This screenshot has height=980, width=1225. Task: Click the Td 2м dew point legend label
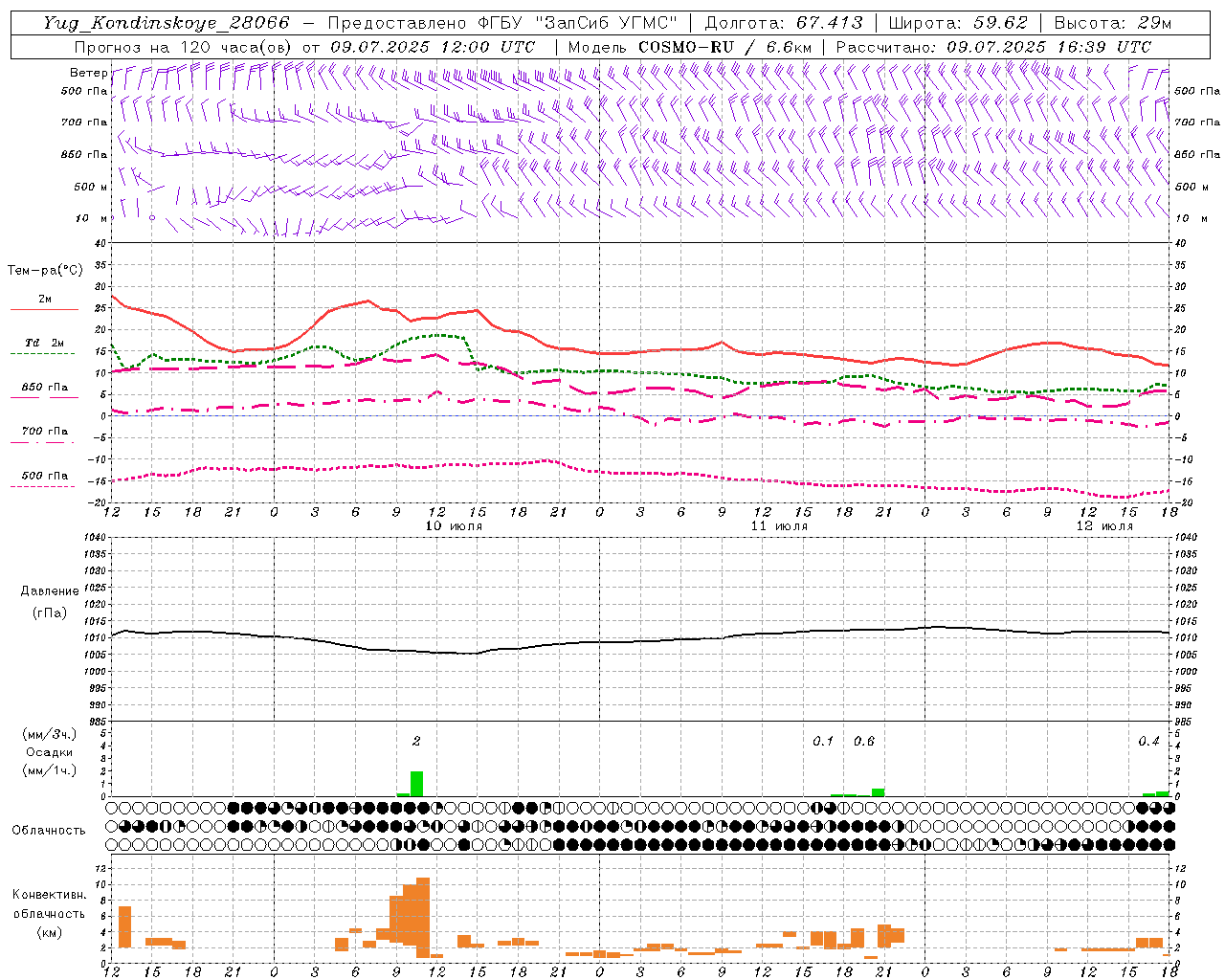click(45, 343)
